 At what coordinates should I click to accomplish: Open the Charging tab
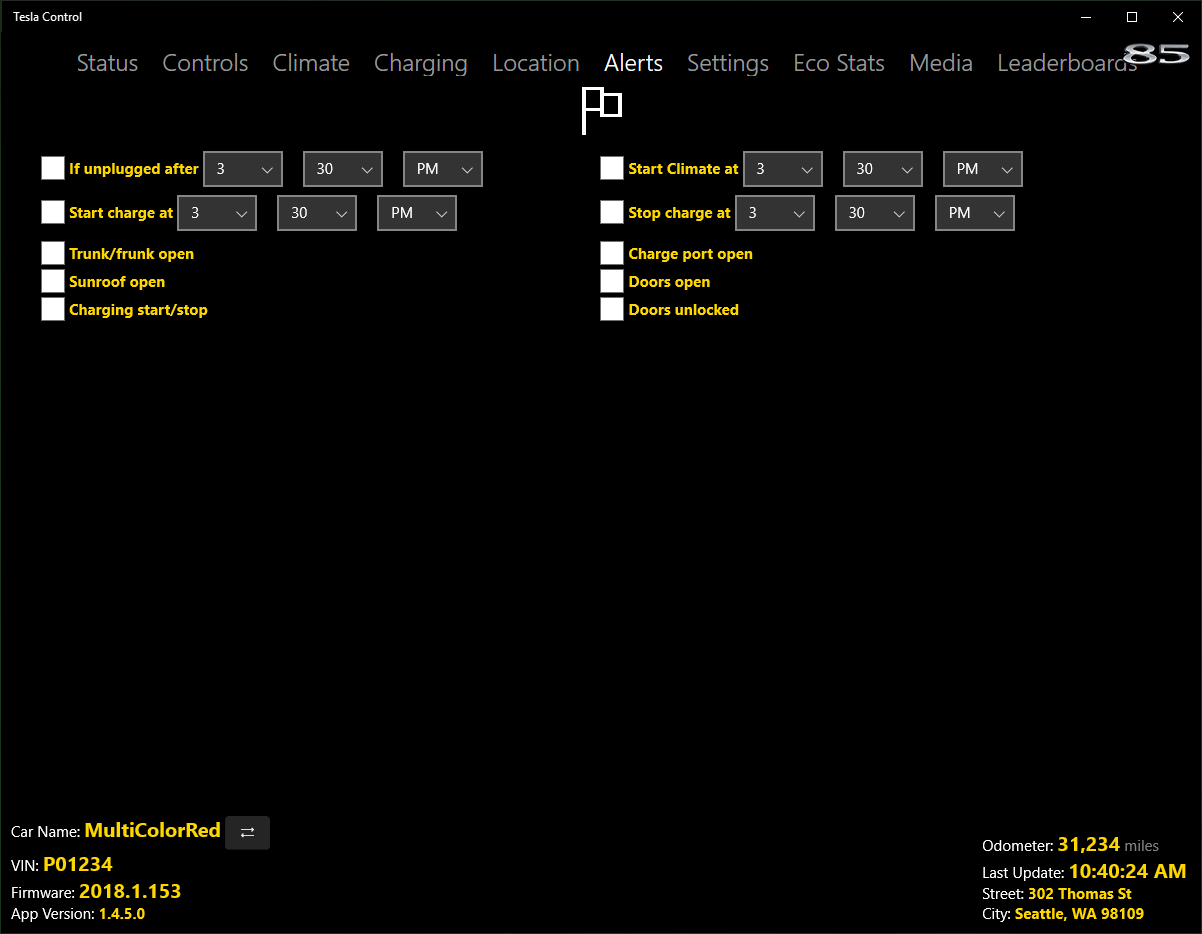point(421,64)
